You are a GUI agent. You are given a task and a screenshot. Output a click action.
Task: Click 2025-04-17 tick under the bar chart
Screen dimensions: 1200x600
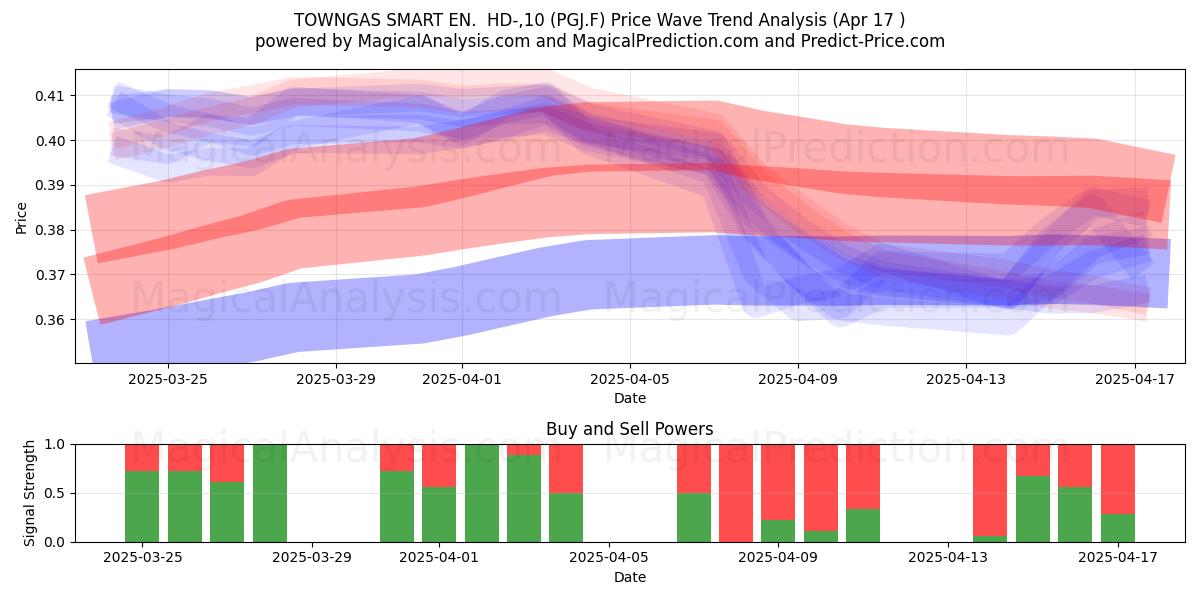click(1118, 558)
